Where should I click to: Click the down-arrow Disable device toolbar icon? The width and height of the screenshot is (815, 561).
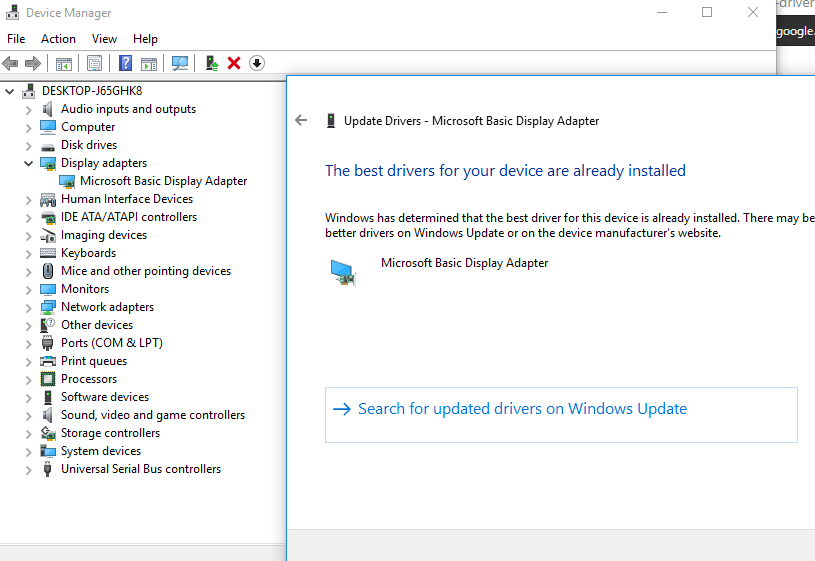tap(257, 63)
